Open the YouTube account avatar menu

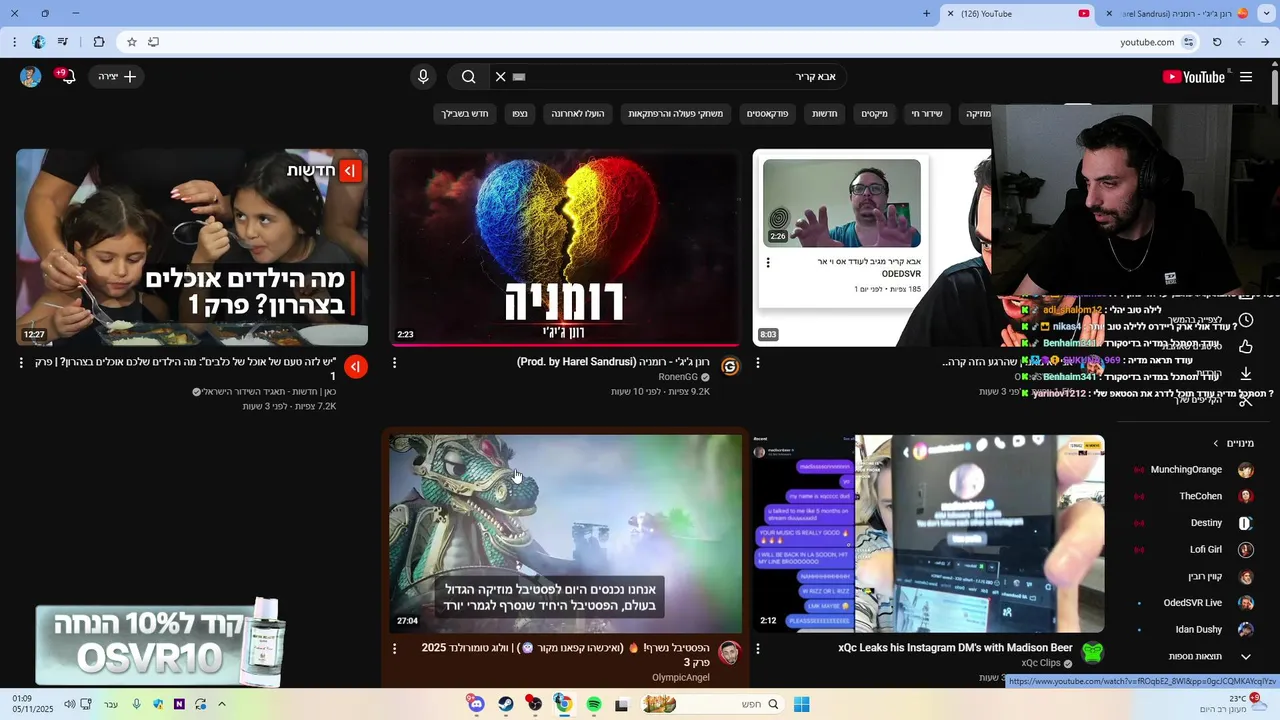31,77
